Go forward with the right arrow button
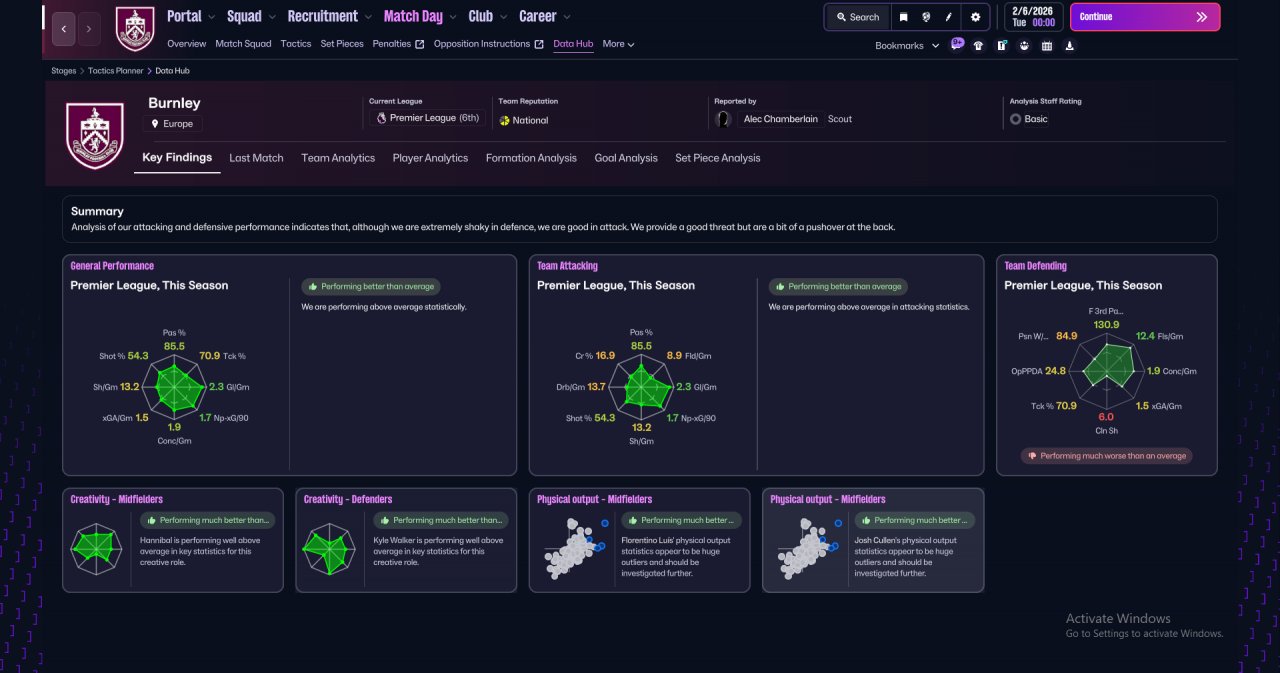 tap(89, 29)
